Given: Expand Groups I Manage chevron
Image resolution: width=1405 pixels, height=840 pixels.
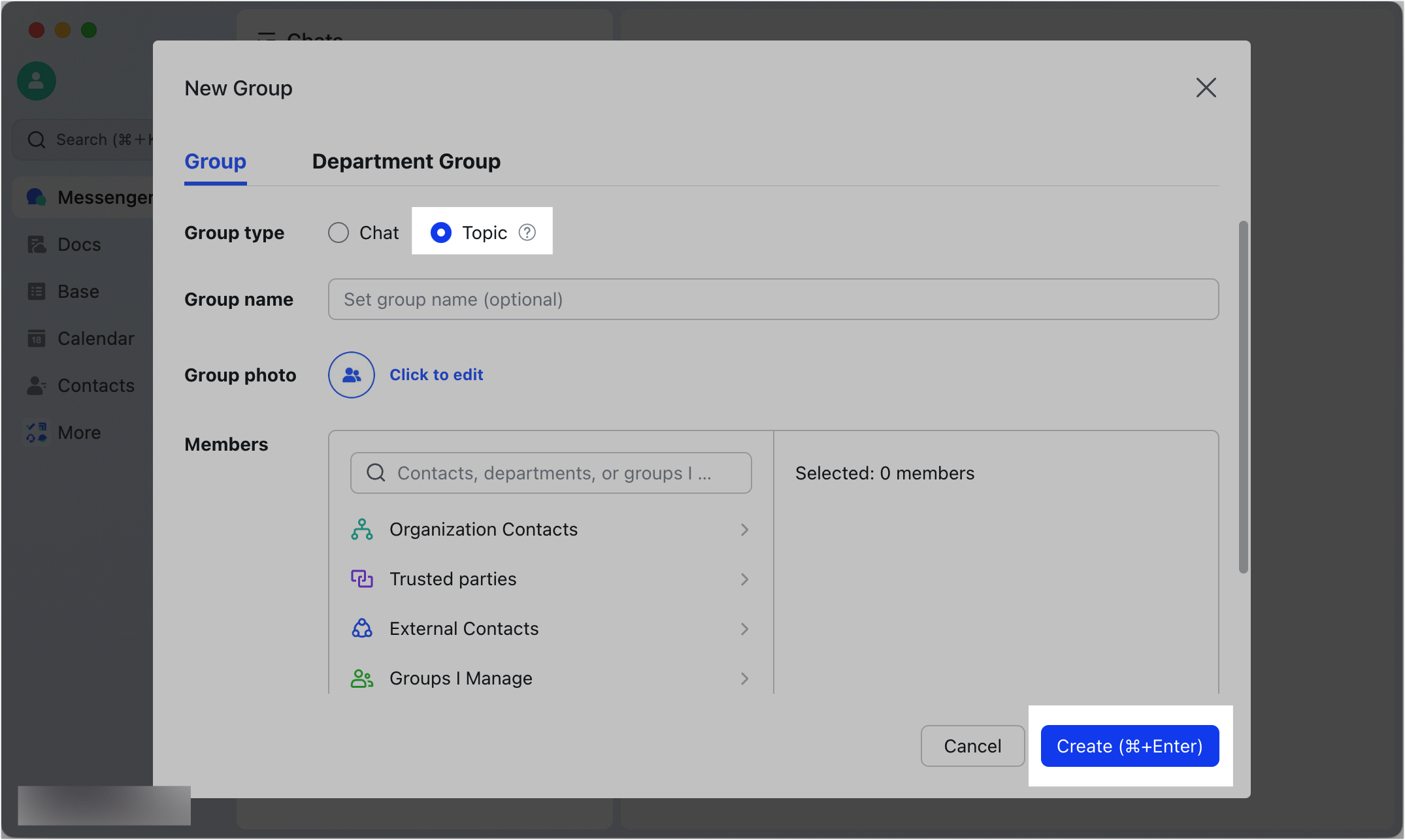Looking at the screenshot, I should [x=744, y=679].
